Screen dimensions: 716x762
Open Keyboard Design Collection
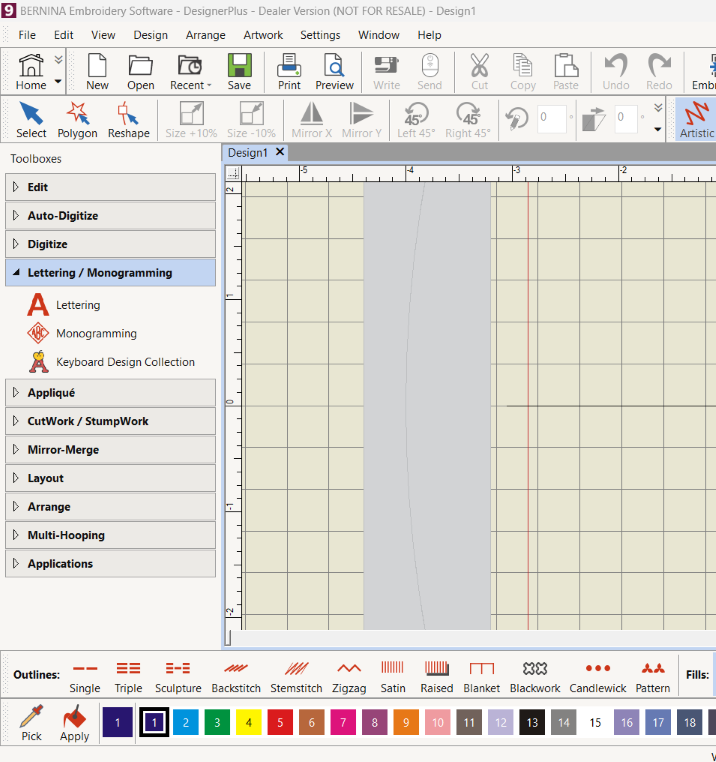pyautogui.click(x=125, y=362)
